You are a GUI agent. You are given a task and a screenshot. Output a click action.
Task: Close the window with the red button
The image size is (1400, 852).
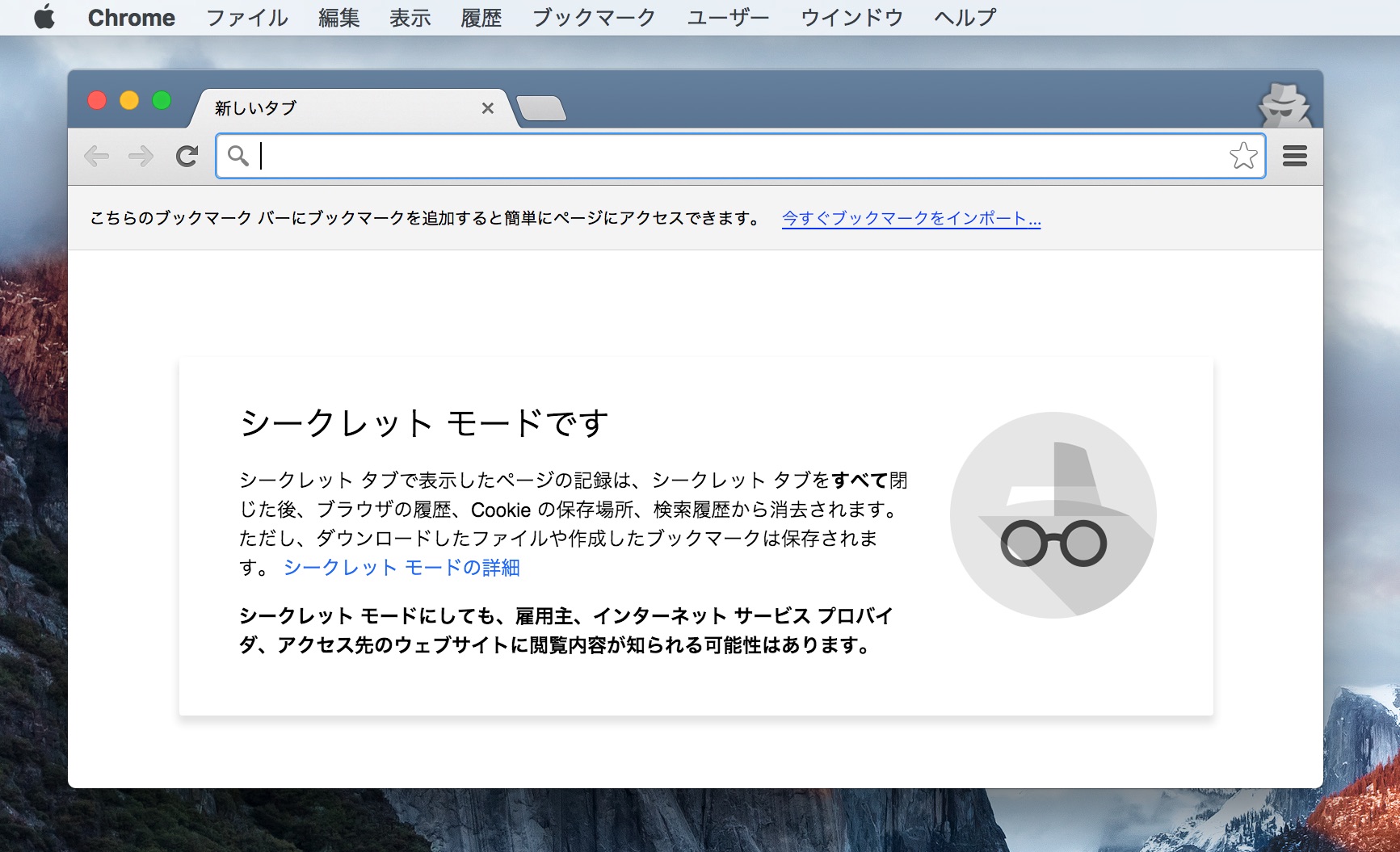coord(97,100)
